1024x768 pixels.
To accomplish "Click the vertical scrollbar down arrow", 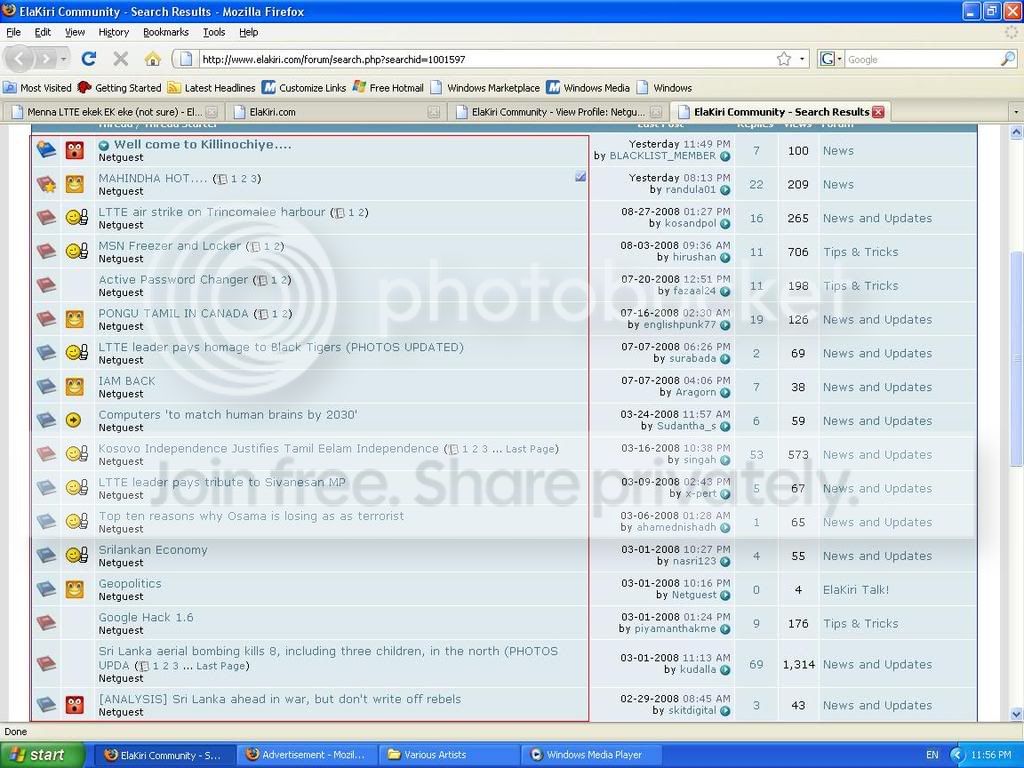I will [1016, 714].
